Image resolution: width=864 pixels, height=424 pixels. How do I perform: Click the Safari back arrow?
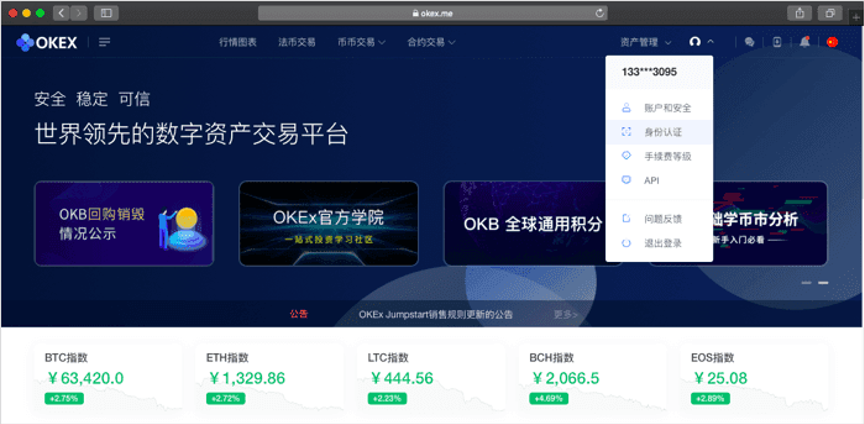pos(61,13)
